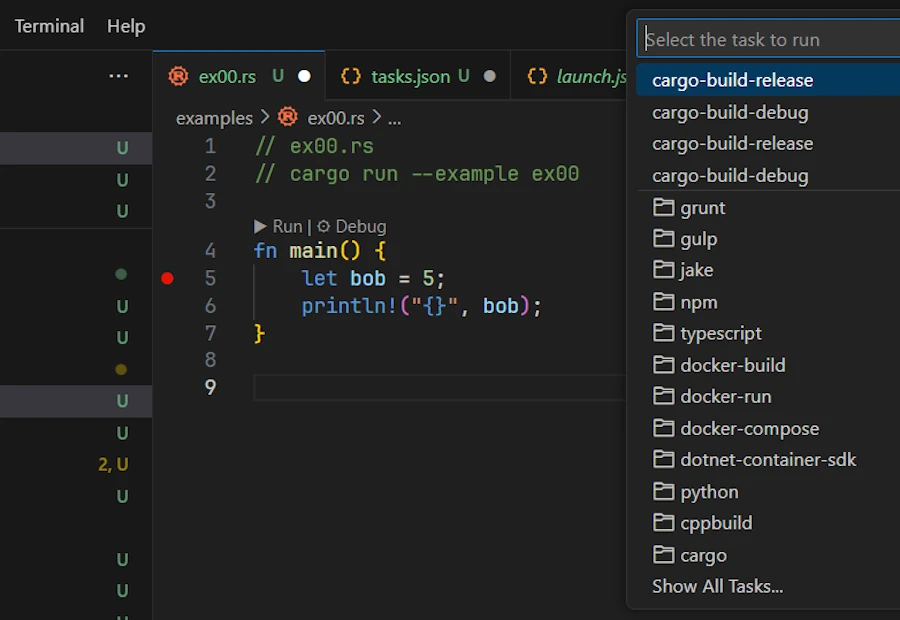Close tasks.json tab via unsaved dot

click(490, 76)
